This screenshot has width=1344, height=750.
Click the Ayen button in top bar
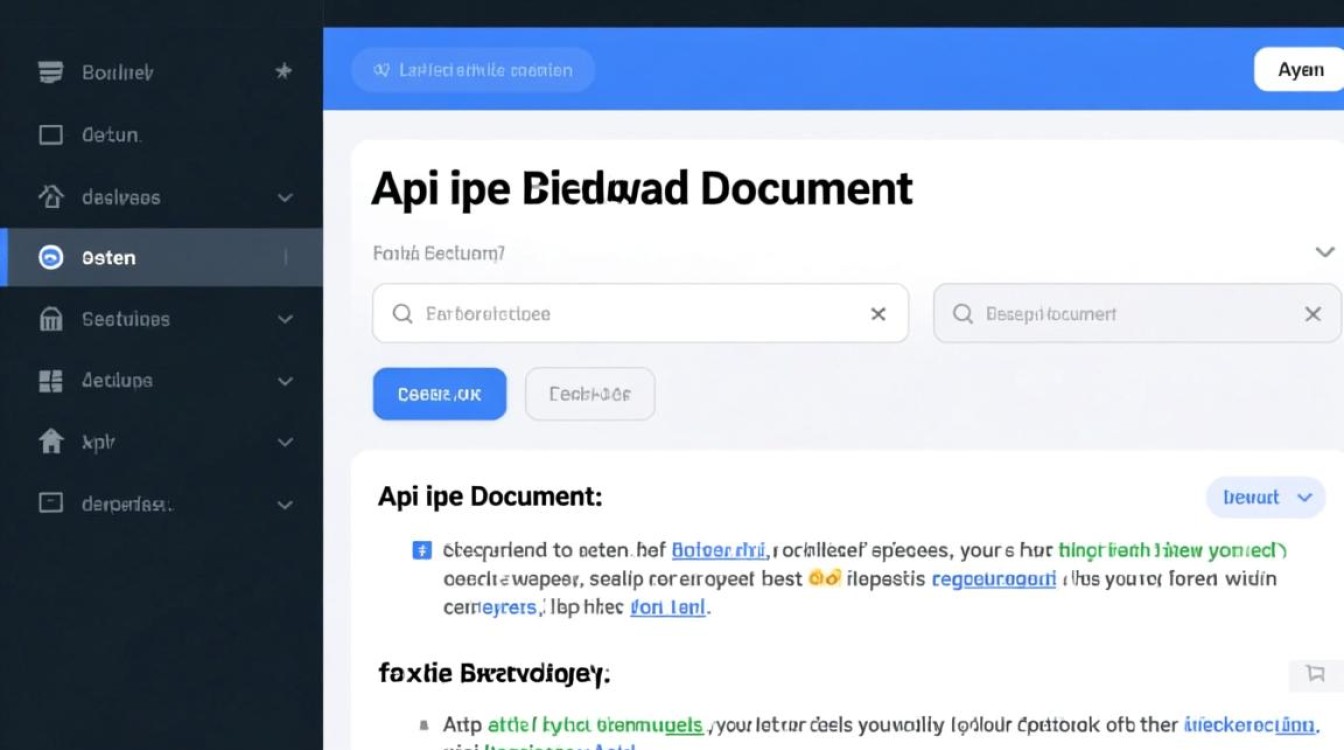1300,70
